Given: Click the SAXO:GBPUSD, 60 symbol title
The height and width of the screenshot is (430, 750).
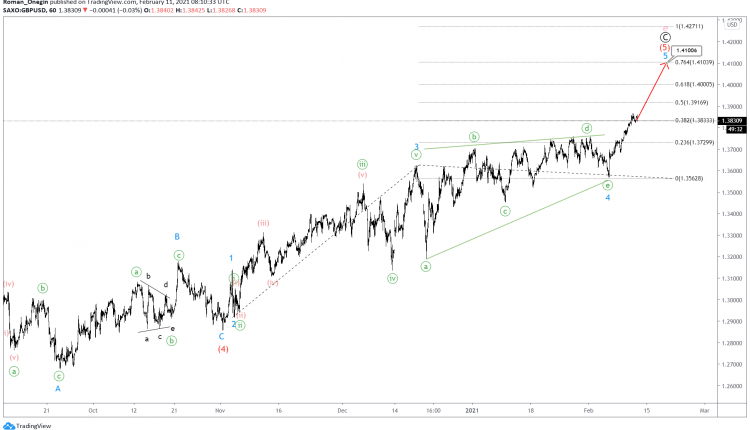Looking at the screenshot, I should [x=30, y=10].
